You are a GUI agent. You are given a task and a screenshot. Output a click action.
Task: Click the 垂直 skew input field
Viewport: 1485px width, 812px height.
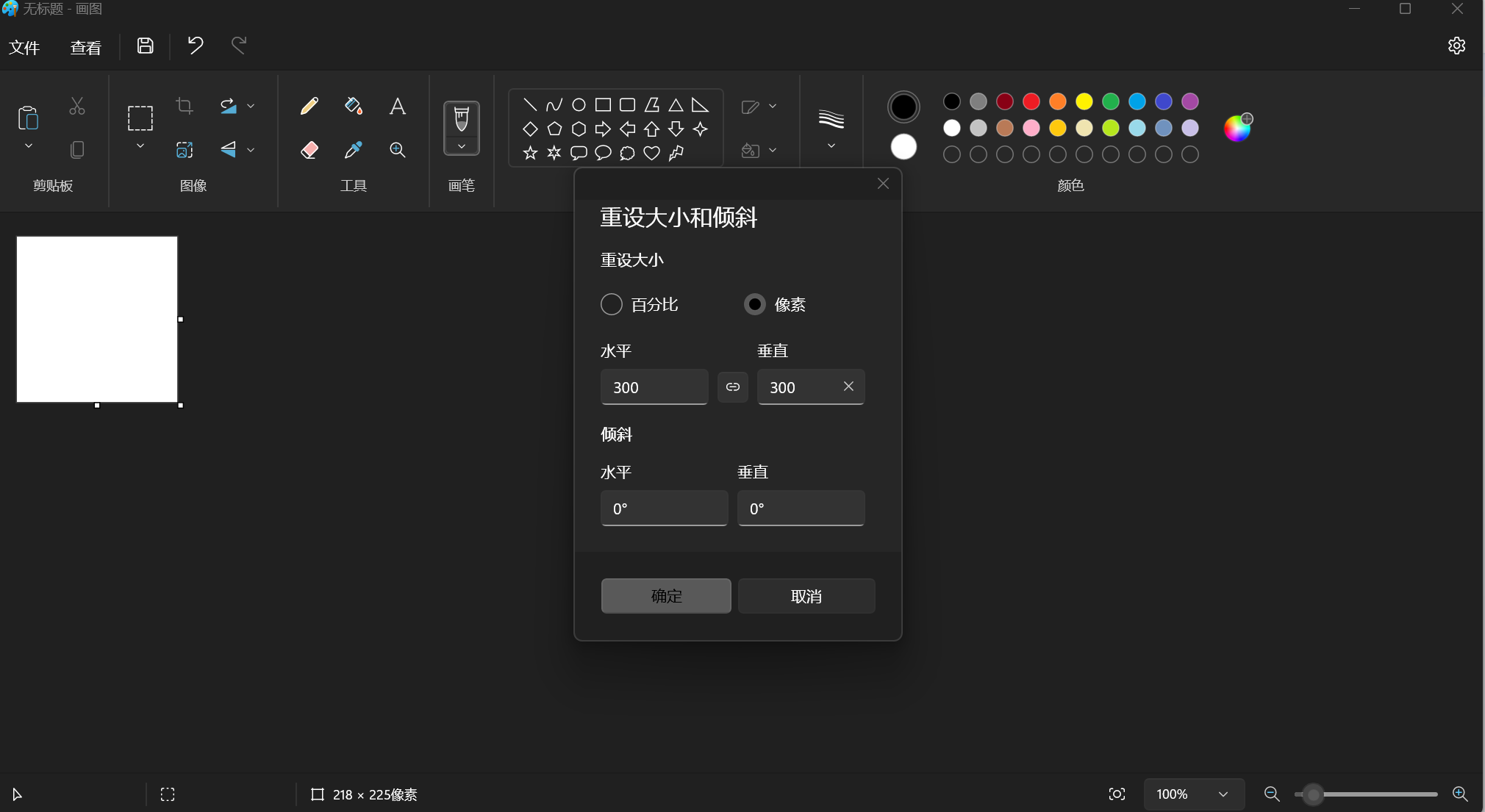coord(801,508)
